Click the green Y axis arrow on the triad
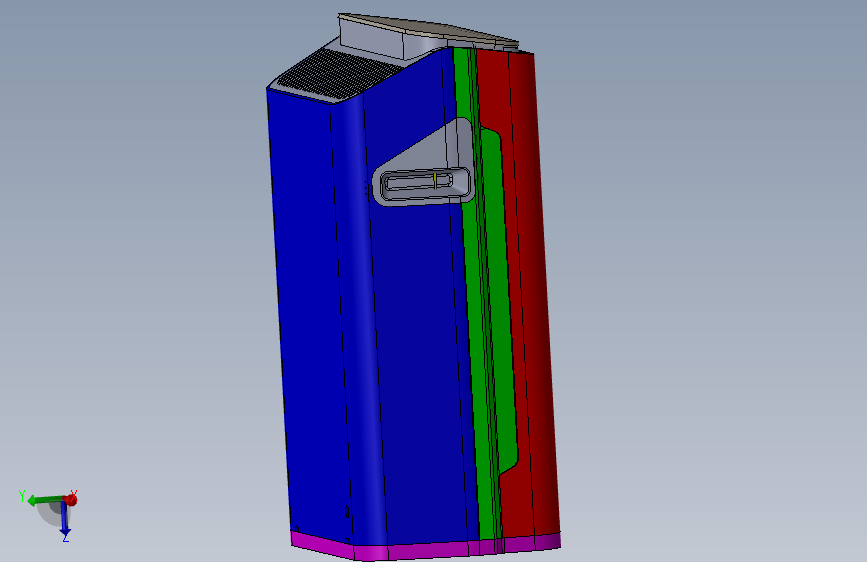The width and height of the screenshot is (867, 562). 43,501
